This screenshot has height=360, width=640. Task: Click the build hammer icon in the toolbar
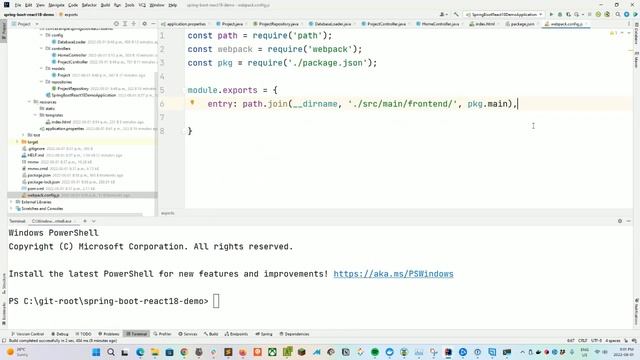[x=456, y=14]
